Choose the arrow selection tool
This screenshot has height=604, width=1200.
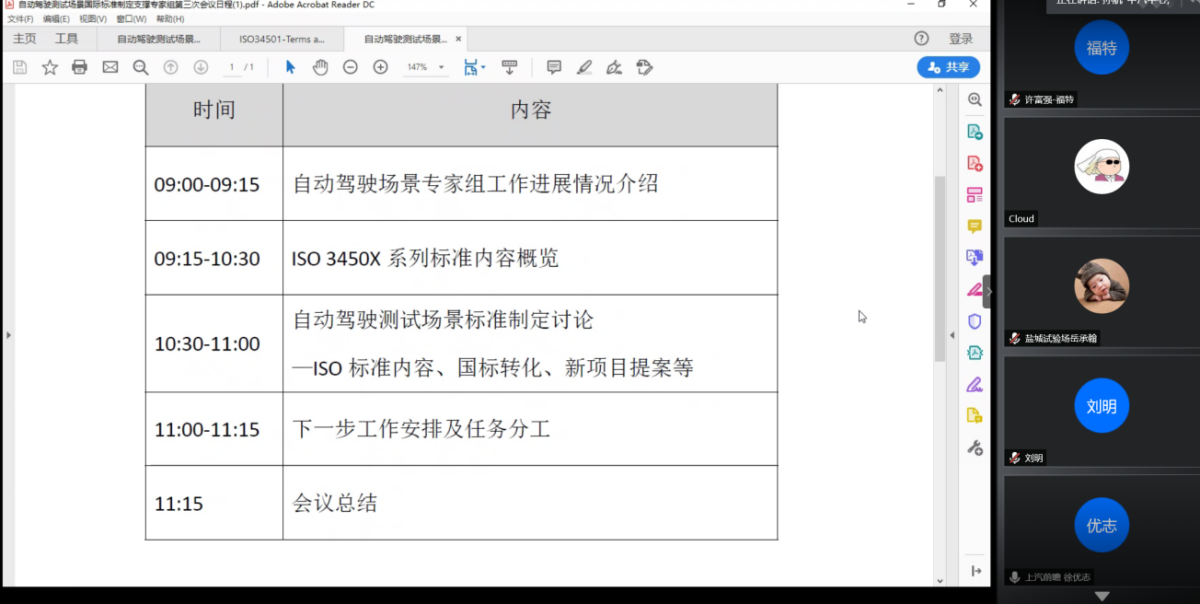point(290,67)
